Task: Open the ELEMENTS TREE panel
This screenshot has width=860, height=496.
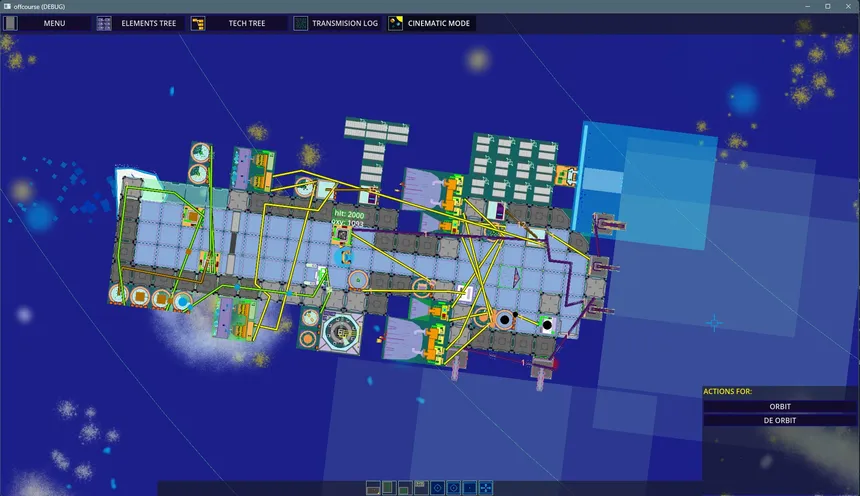Action: [x=149, y=23]
